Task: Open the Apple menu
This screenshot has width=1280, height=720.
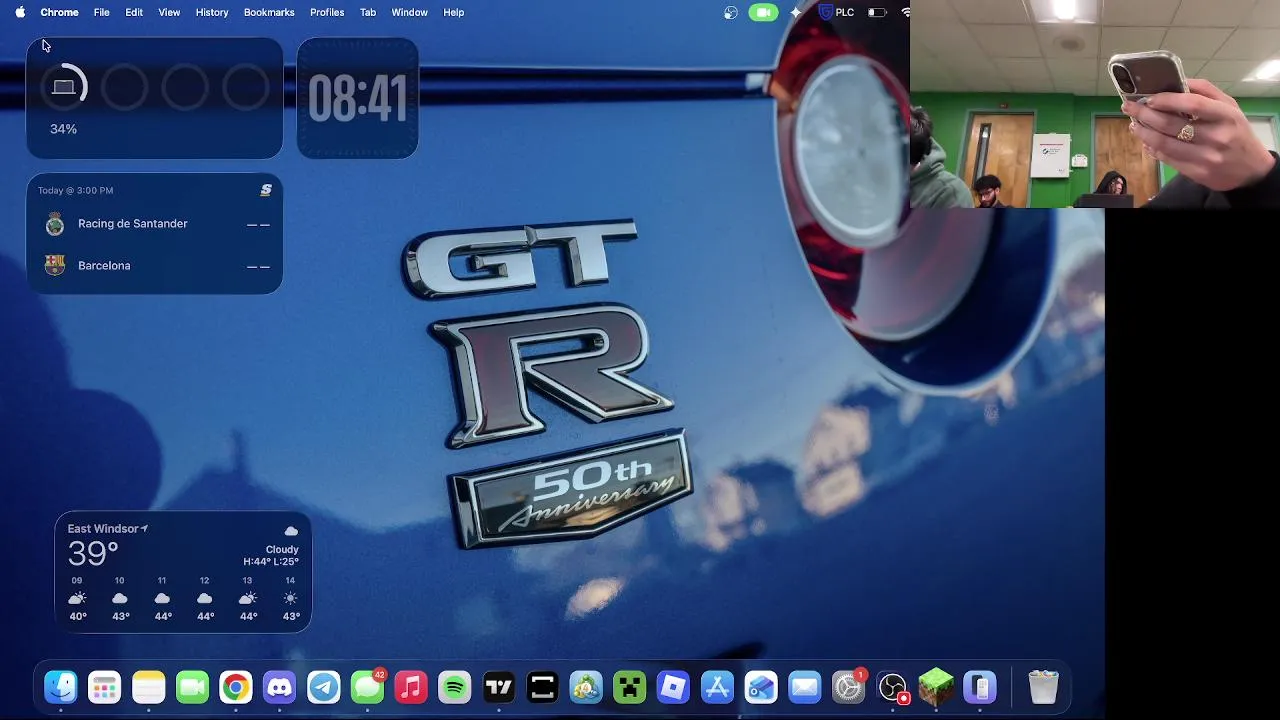Action: [20, 12]
